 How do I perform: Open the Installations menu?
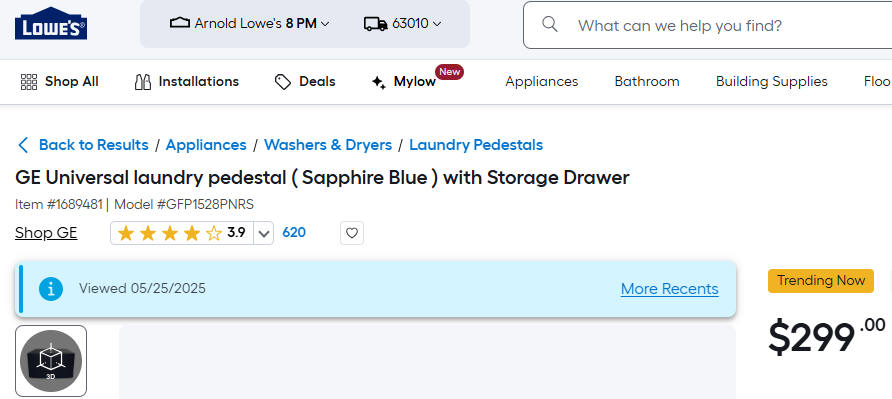(x=187, y=82)
